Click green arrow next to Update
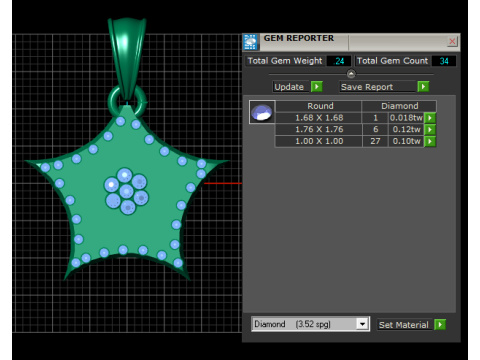 point(317,87)
